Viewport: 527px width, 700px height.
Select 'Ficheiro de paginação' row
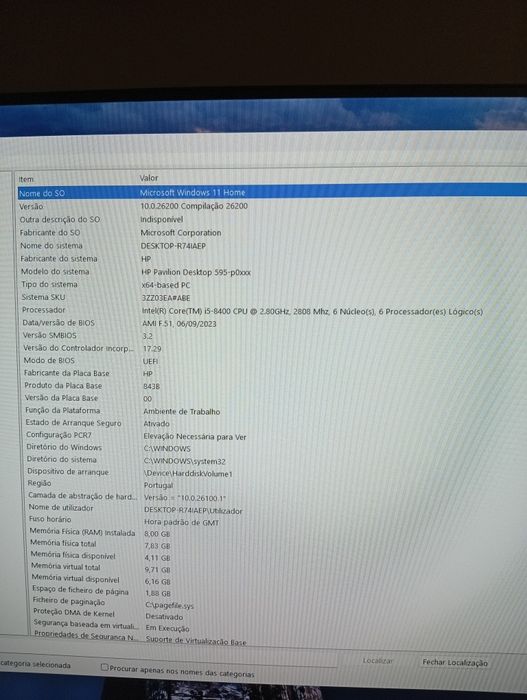point(69,601)
